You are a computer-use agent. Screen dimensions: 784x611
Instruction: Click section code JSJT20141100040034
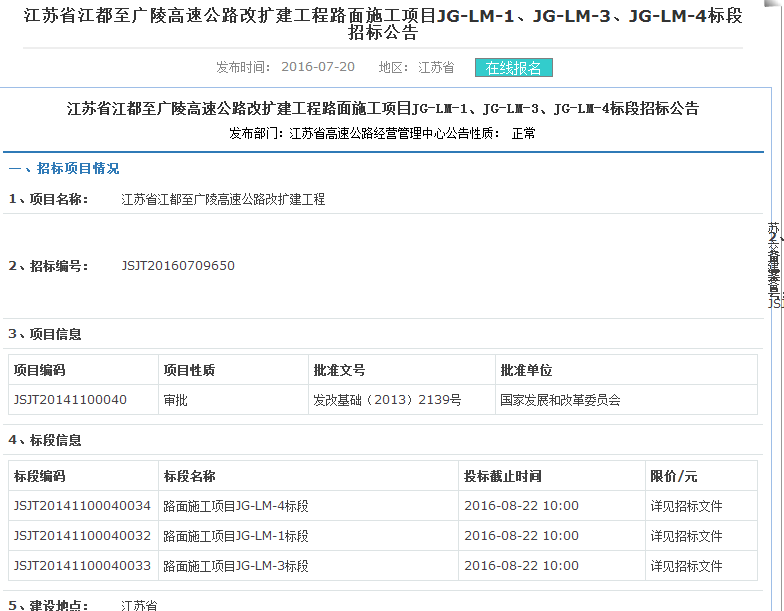tap(82, 506)
